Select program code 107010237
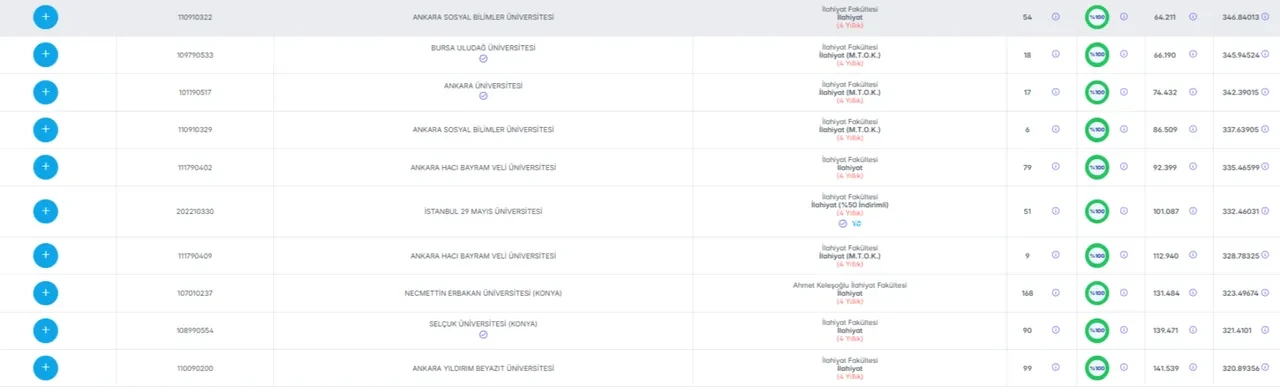 (x=196, y=293)
